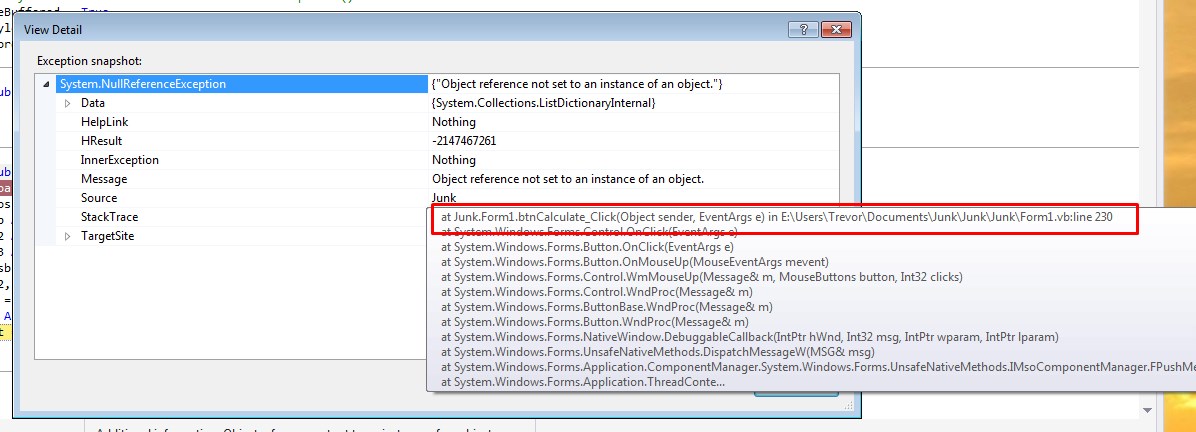Select the InnerException property row

119,160
